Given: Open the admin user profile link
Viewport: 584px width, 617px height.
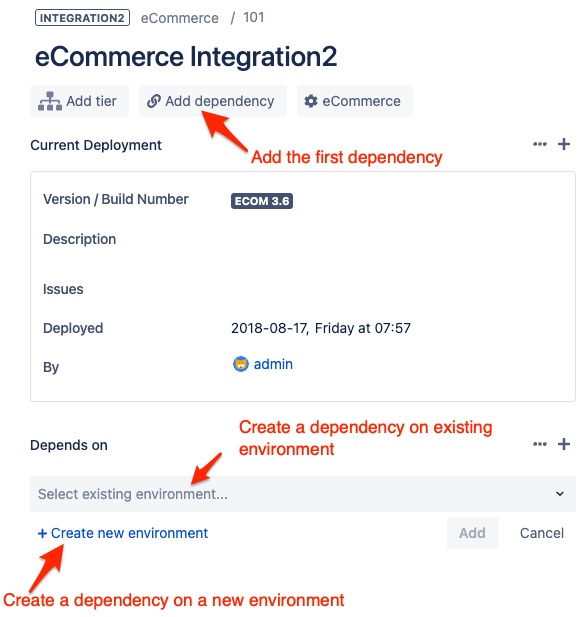Looking at the screenshot, I should (273, 364).
